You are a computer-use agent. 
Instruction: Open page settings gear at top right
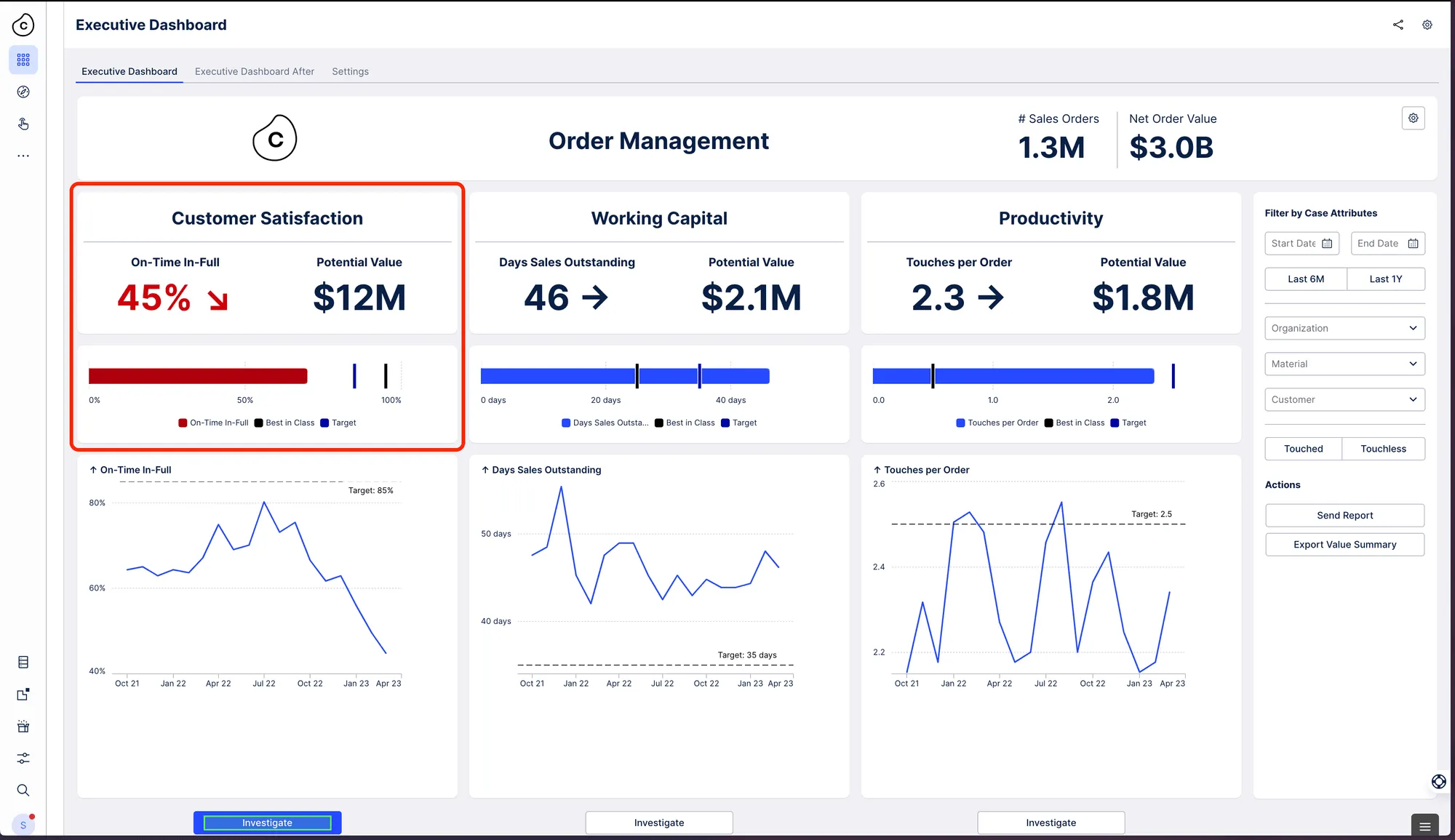1427,25
